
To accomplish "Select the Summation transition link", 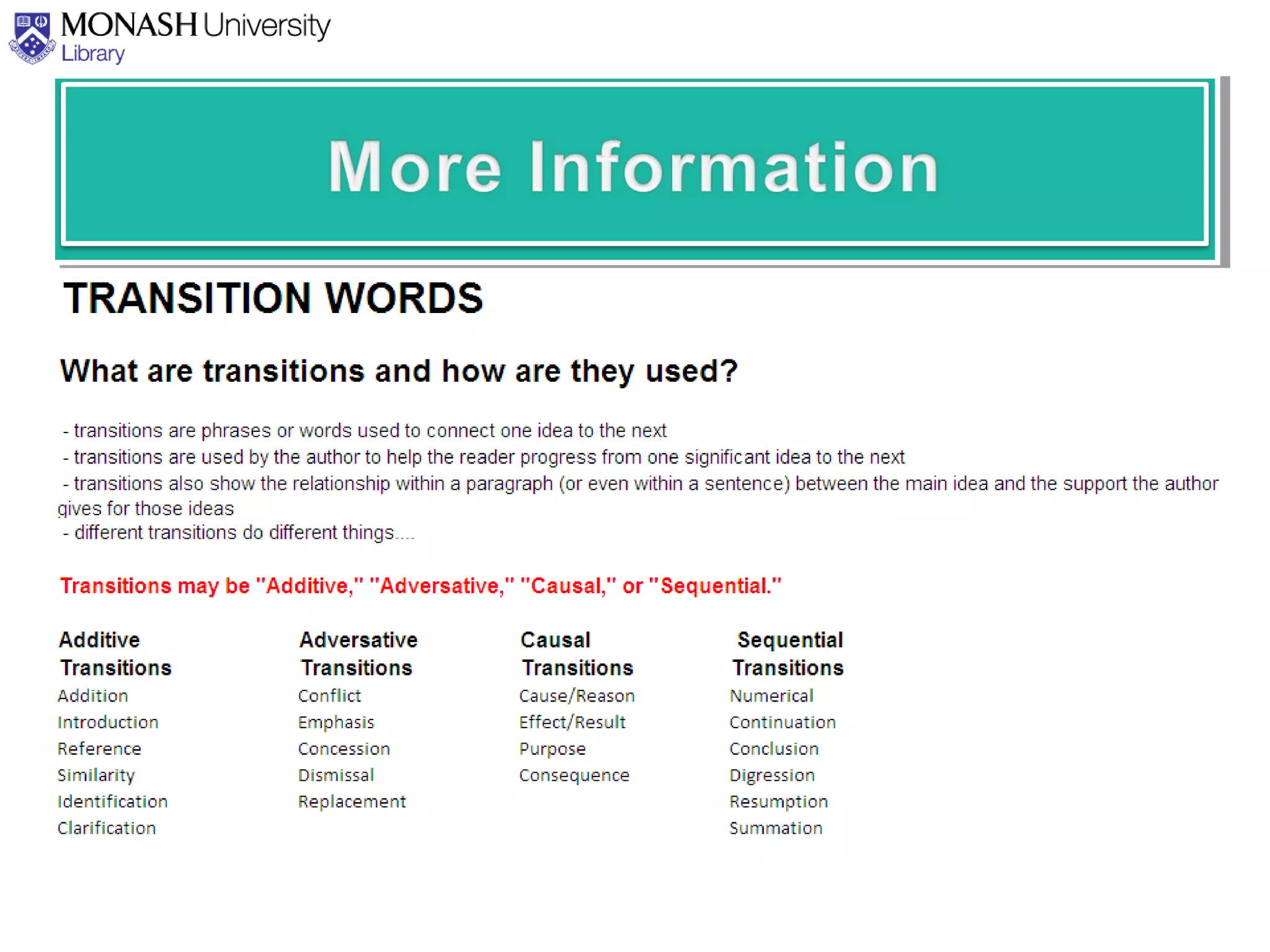I will 776,829.
